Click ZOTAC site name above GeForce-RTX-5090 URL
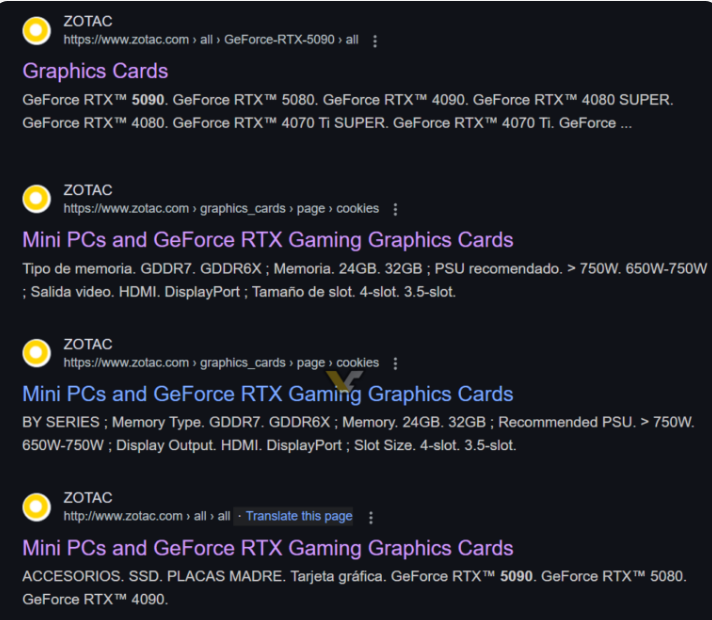712x620 pixels. (x=88, y=21)
